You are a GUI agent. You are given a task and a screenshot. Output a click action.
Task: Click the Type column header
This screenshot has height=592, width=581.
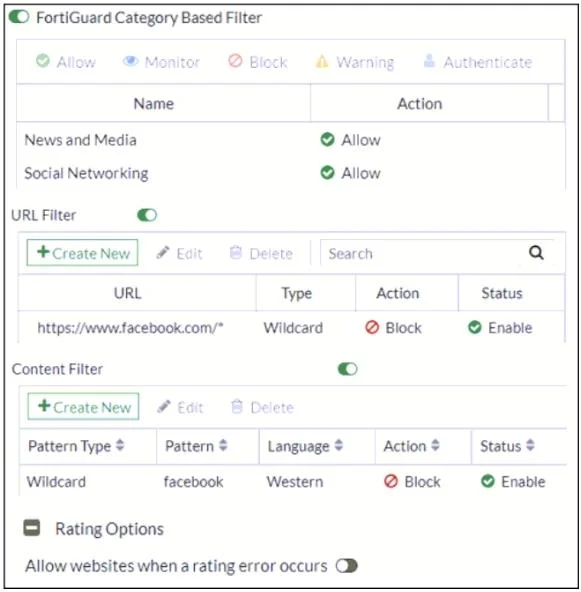point(306,293)
